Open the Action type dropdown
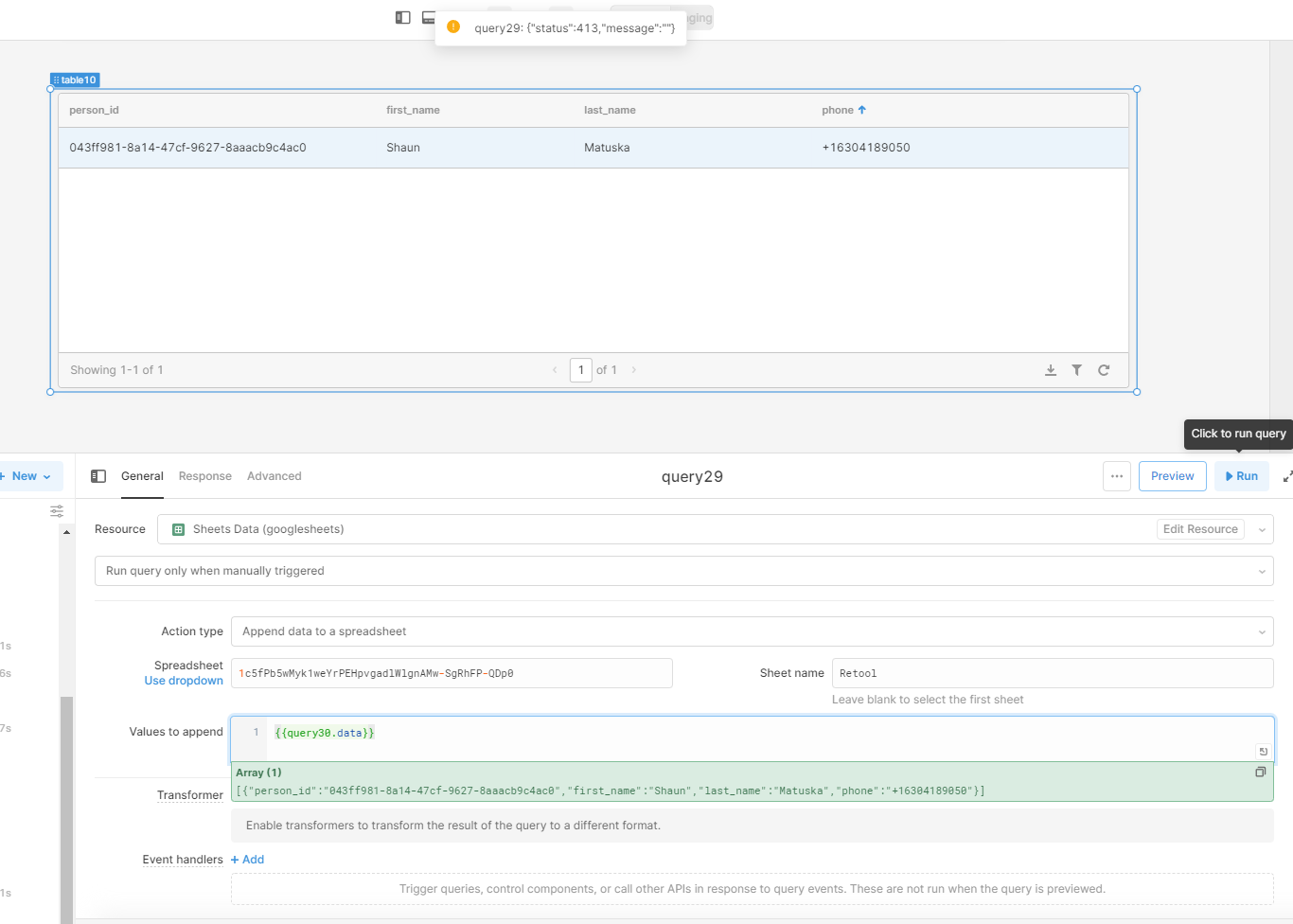This screenshot has width=1293, height=924. 752,631
